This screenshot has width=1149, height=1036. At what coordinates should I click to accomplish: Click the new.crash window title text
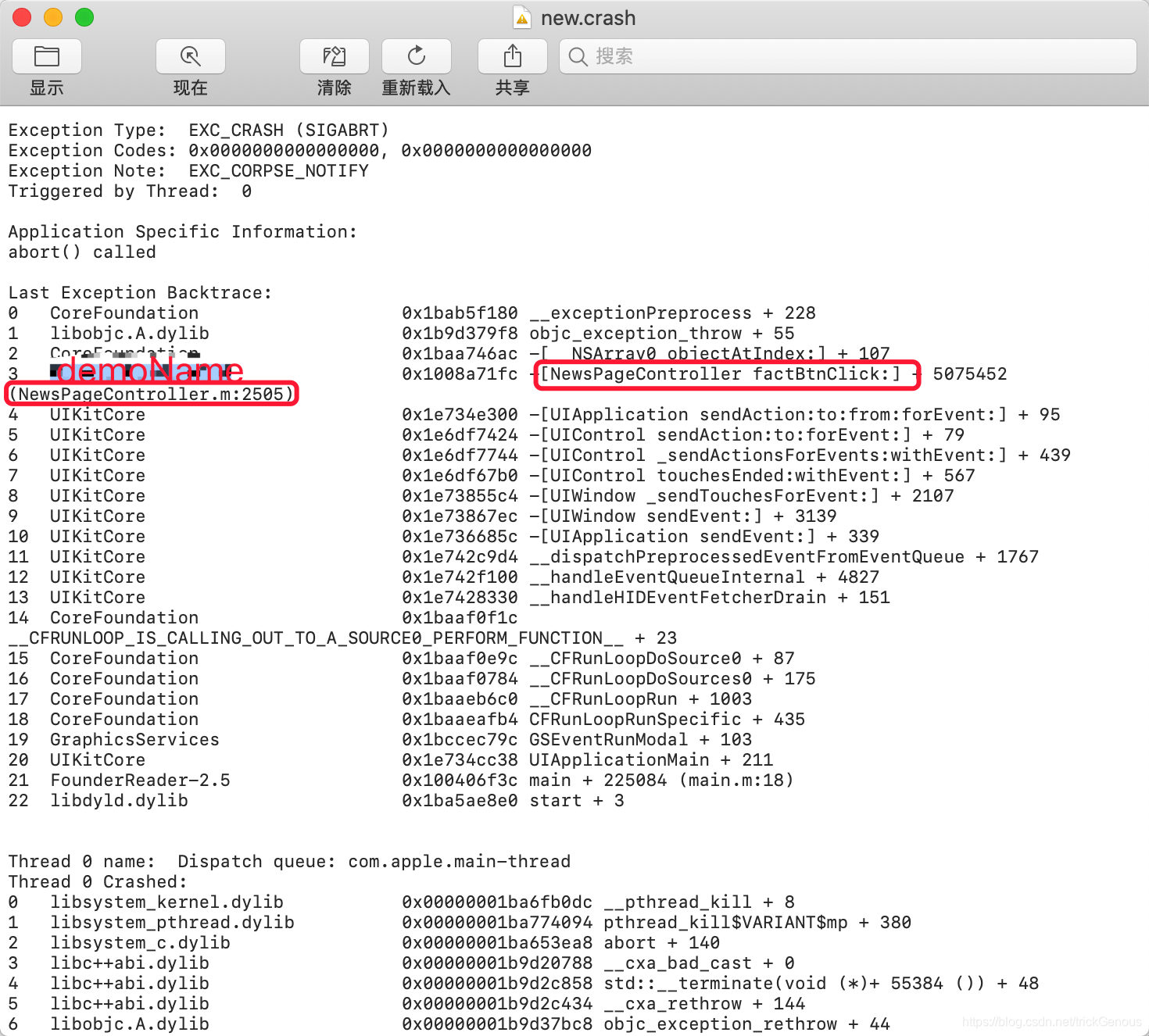(x=588, y=18)
